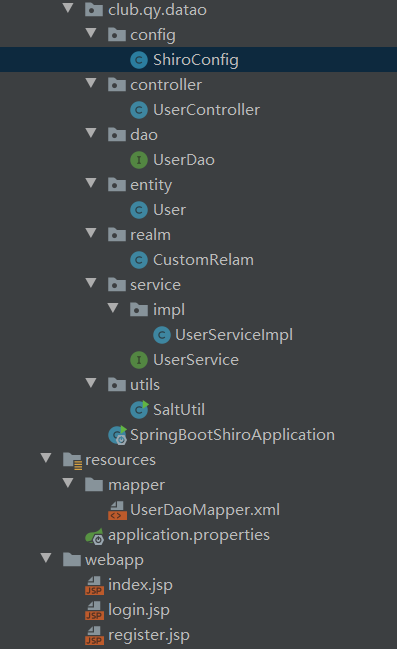
Task: Select the login.jsp file name
Action: pyautogui.click(x=139, y=611)
